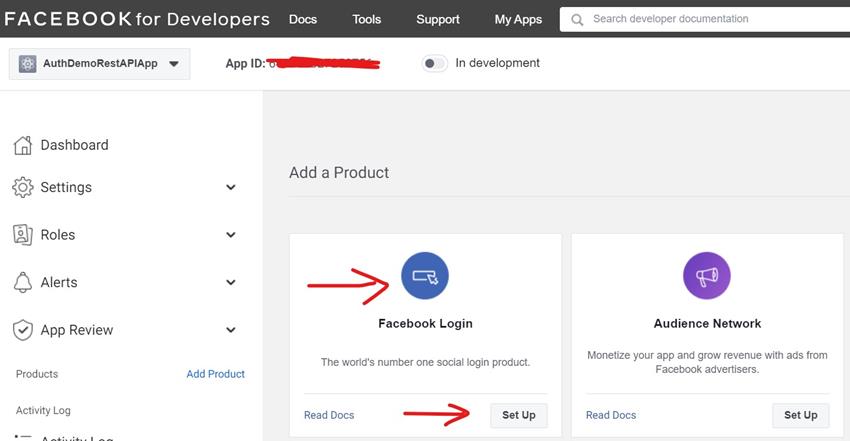Viewport: 850px width, 441px height.
Task: Click the Add Product link
Action: coord(216,374)
